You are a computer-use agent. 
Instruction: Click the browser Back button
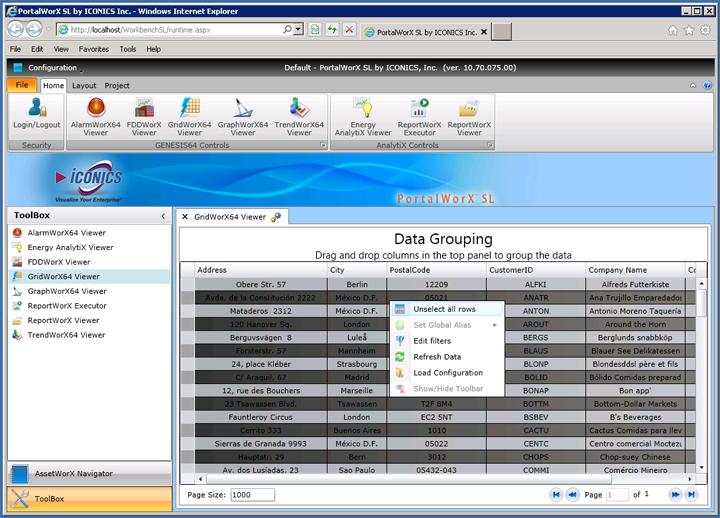point(15,29)
